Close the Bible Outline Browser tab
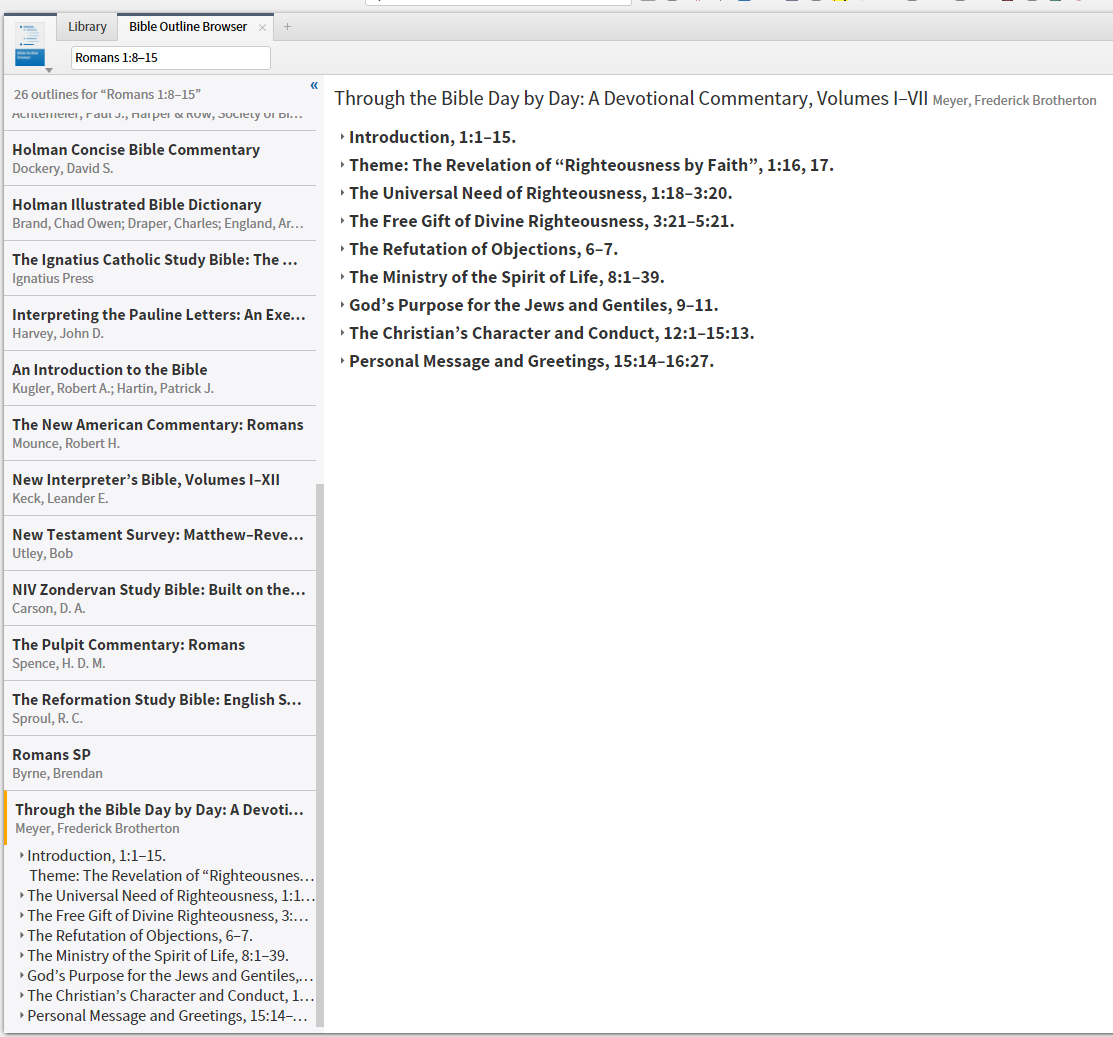This screenshot has width=1113, height=1037. 263,27
